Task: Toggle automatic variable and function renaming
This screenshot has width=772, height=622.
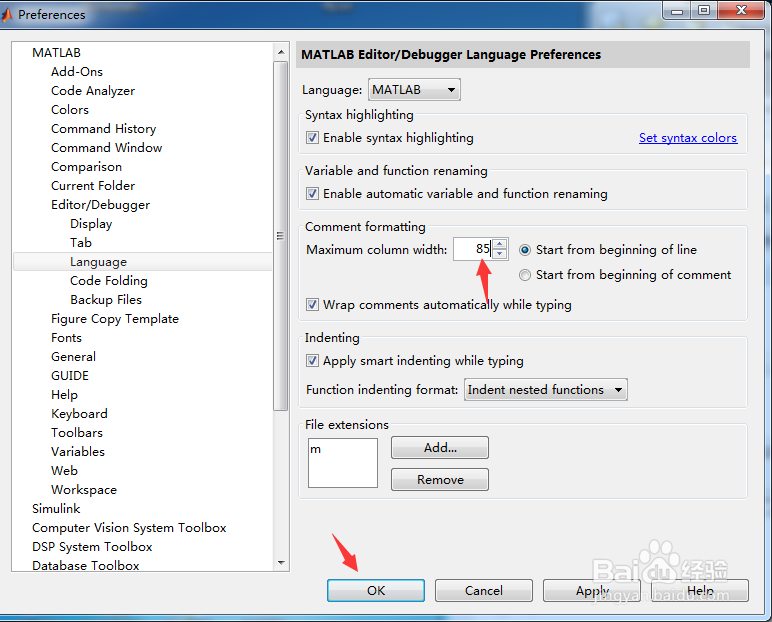Action: pos(312,194)
